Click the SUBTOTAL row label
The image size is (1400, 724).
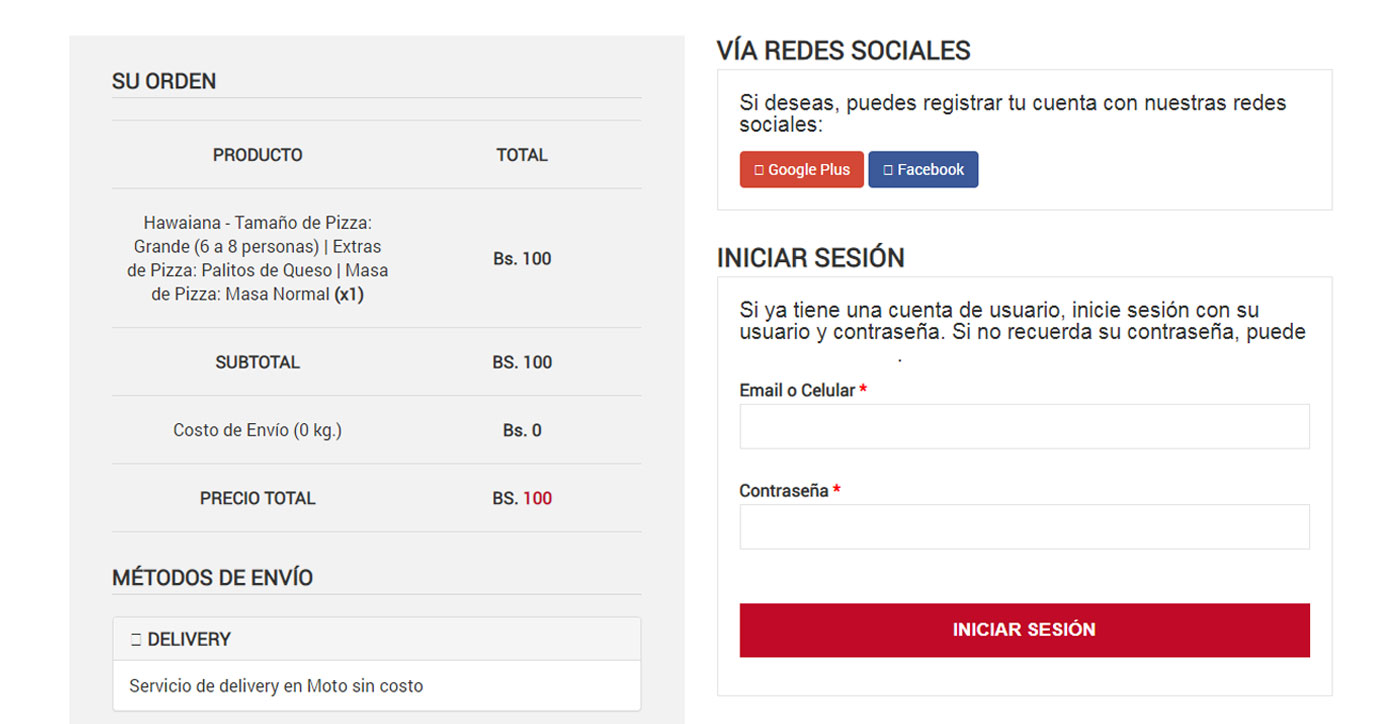(258, 362)
